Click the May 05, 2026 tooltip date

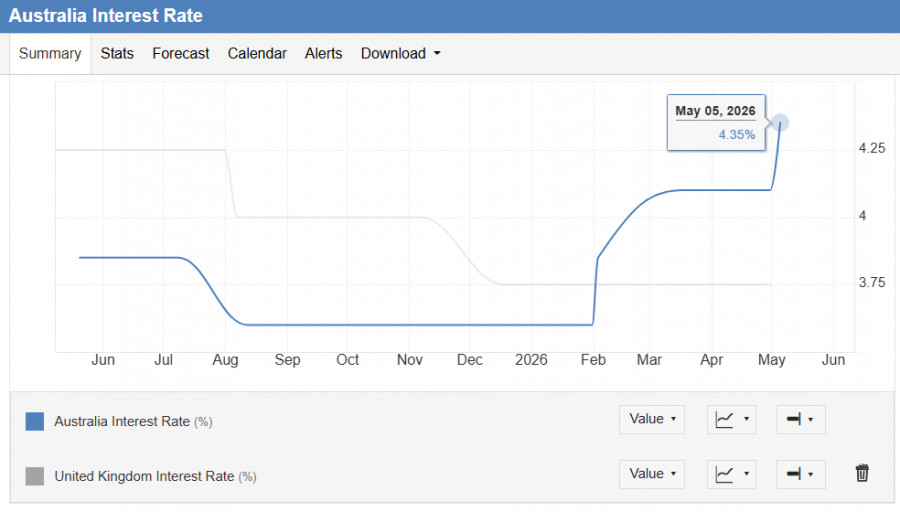pos(715,111)
